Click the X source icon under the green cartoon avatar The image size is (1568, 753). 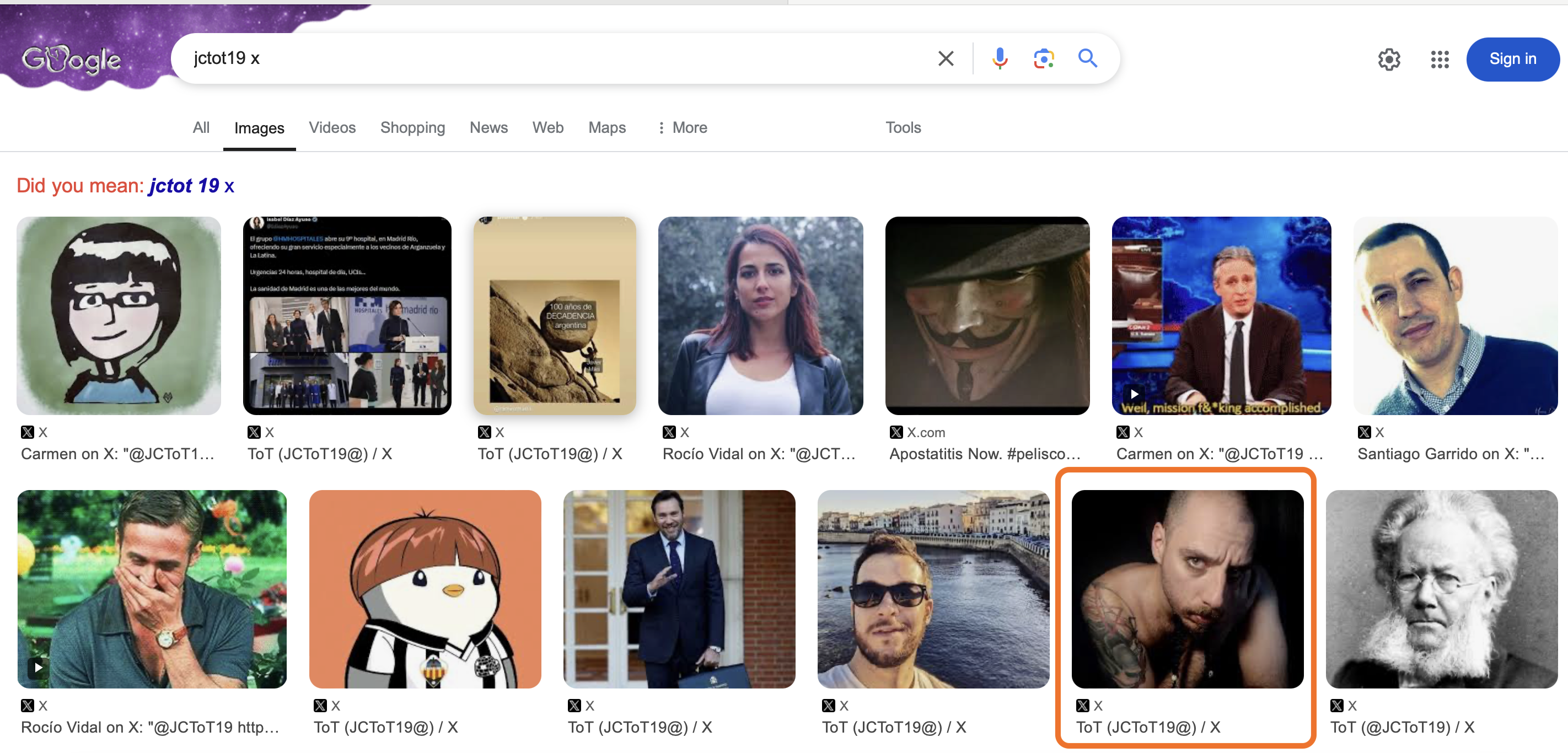pyautogui.click(x=28, y=432)
